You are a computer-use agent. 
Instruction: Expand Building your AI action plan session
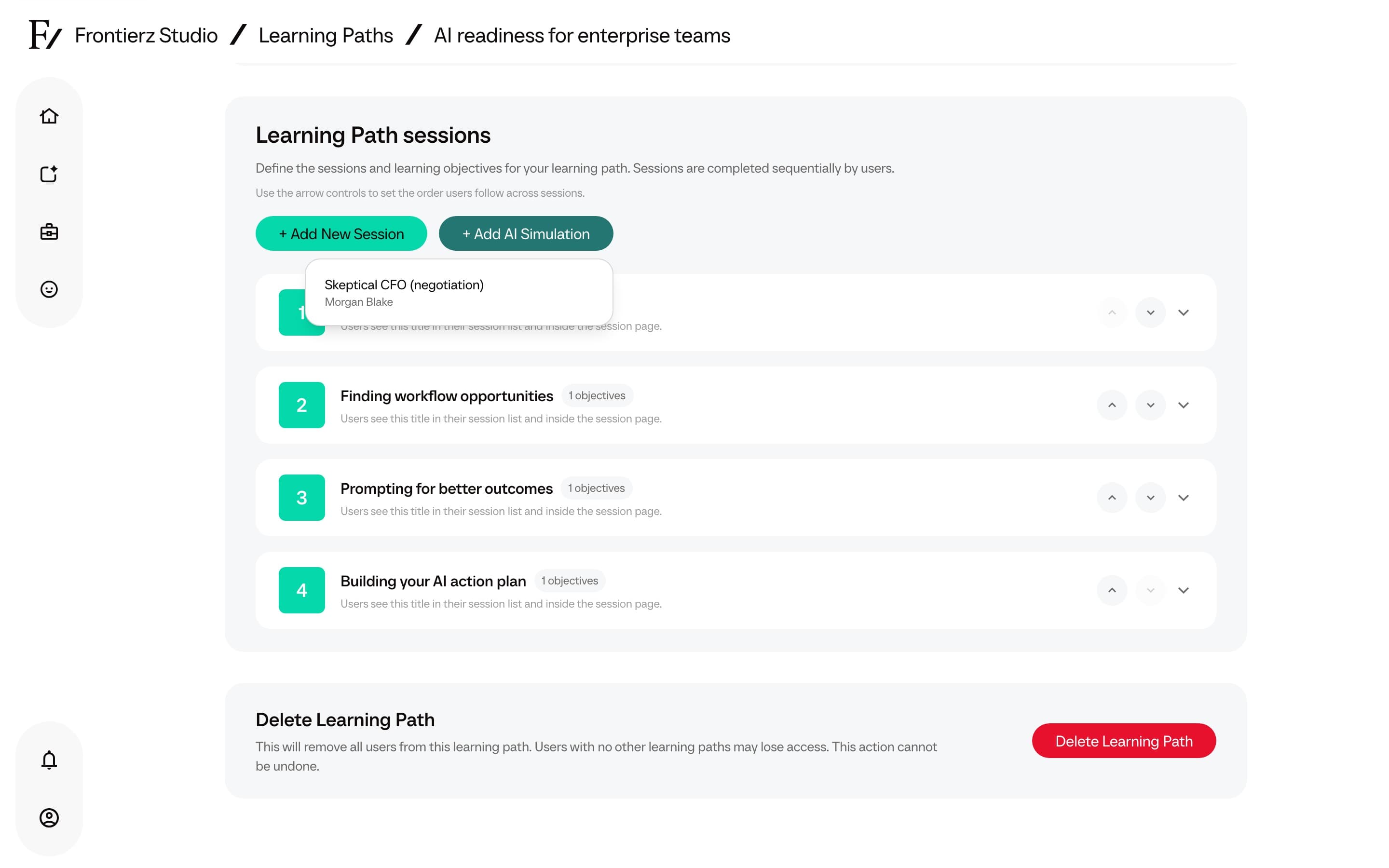click(x=1184, y=590)
